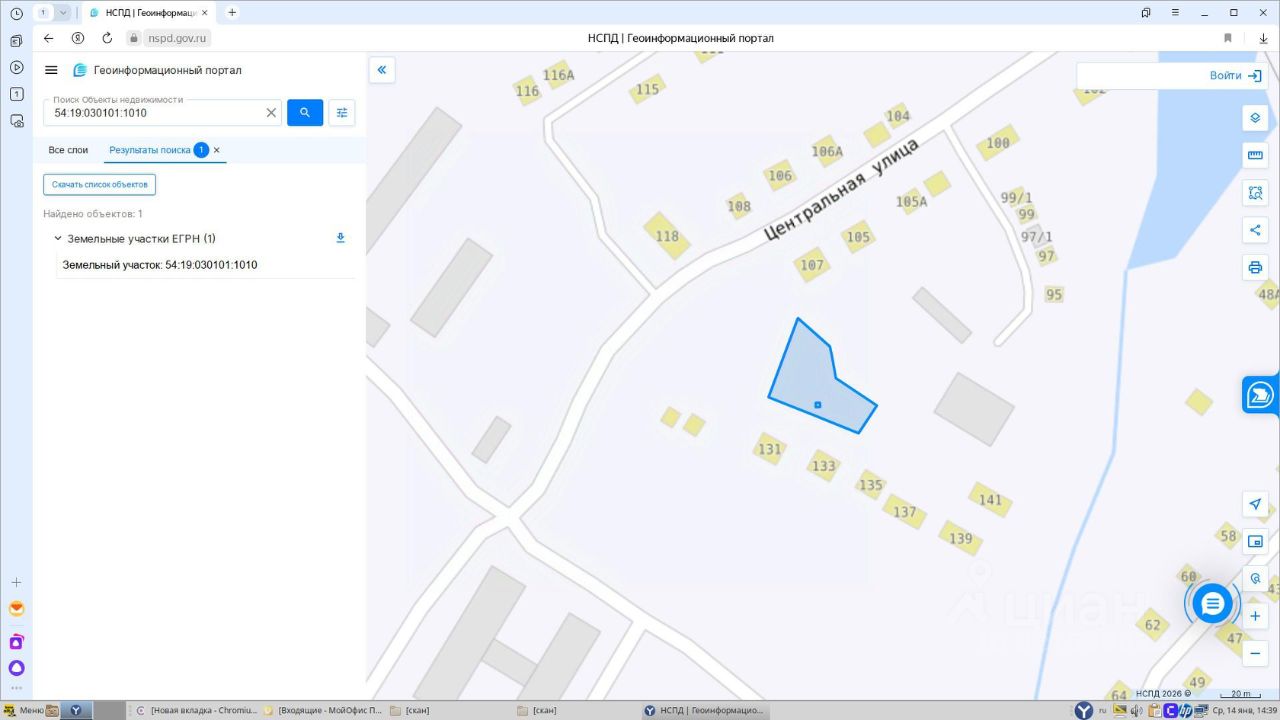Switch to Новая вкладка Chromium taskbar window
Image resolution: width=1280 pixels, height=720 pixels.
tap(196, 711)
